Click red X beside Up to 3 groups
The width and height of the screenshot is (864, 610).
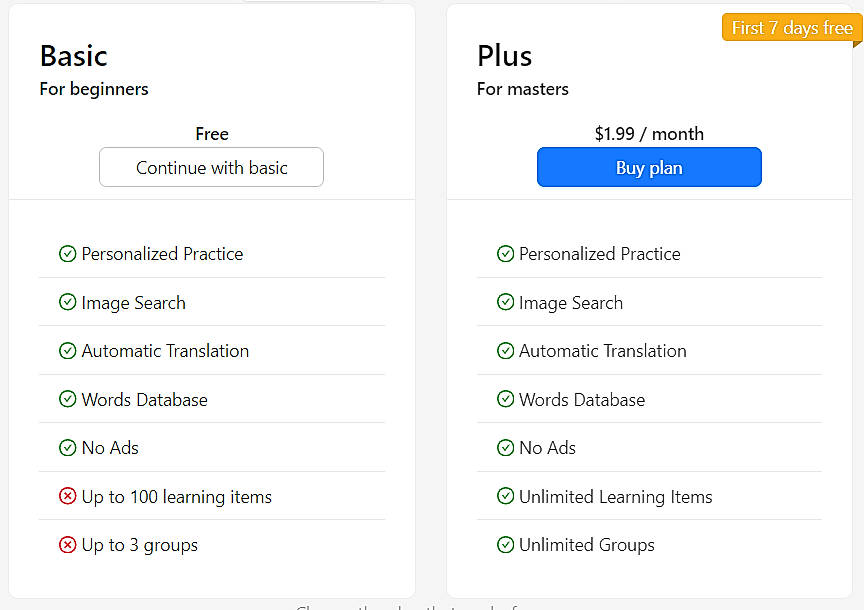67,544
